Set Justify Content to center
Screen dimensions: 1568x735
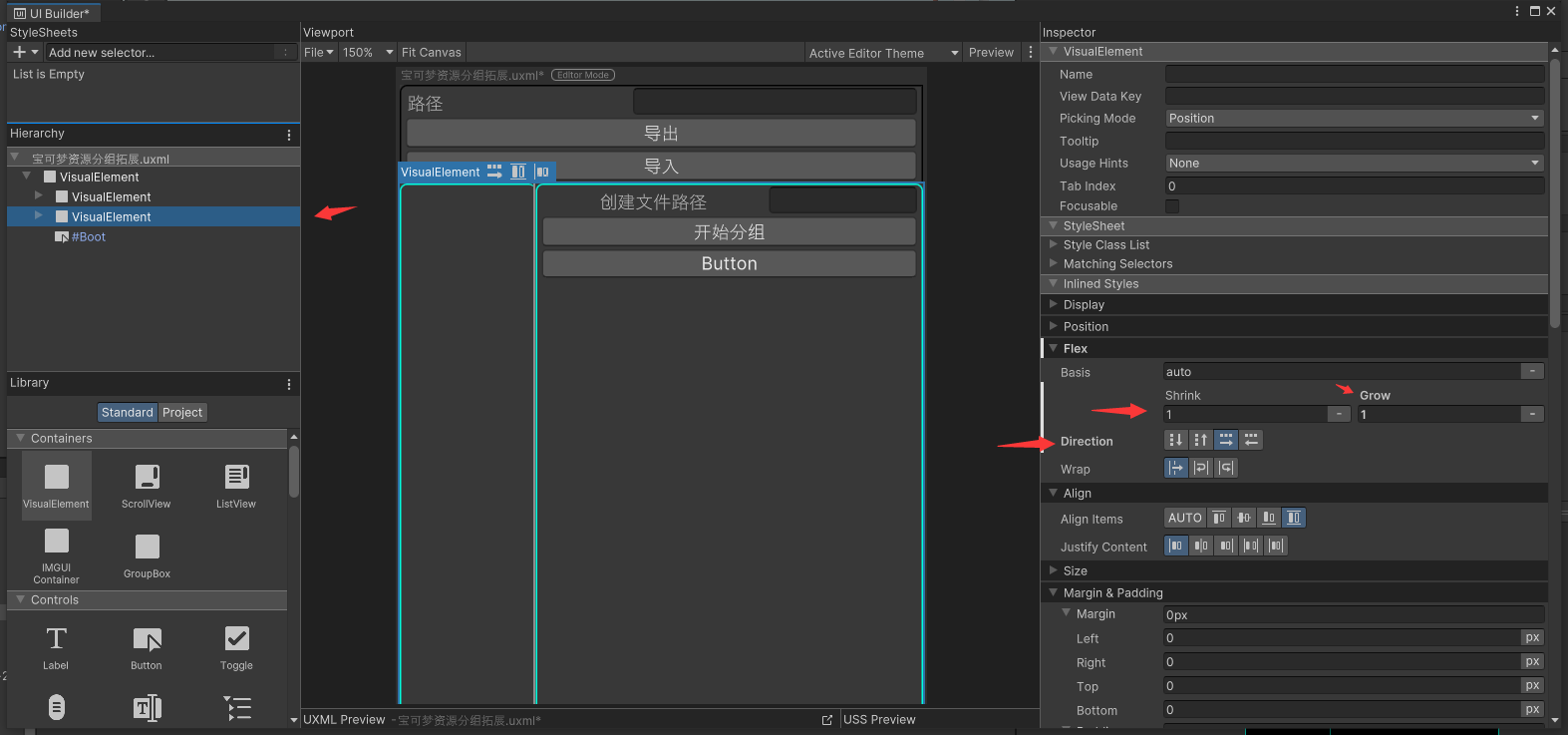[x=1201, y=546]
